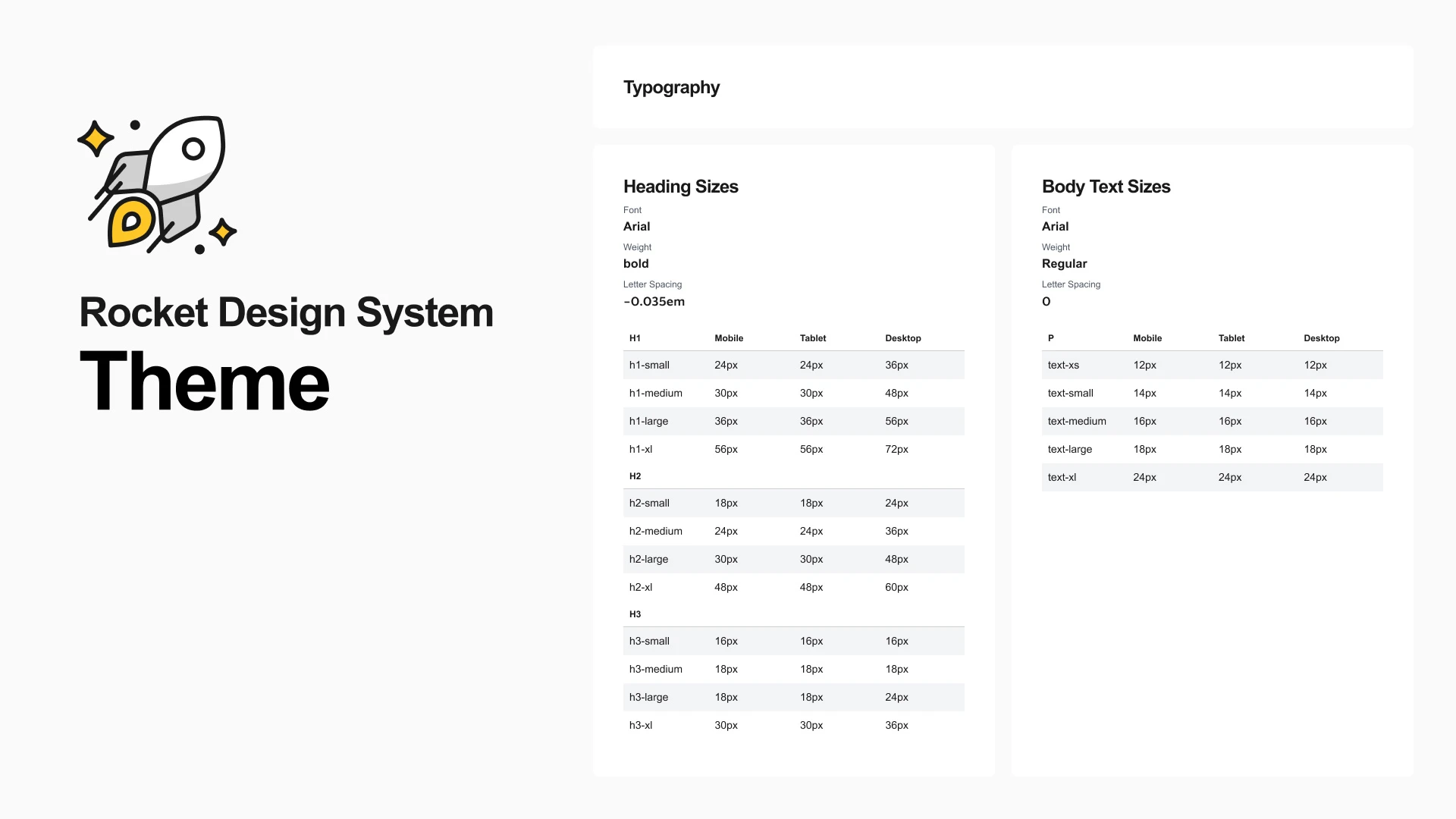The image size is (1456, 819).
Task: Click the H2 group header
Action: (x=635, y=476)
